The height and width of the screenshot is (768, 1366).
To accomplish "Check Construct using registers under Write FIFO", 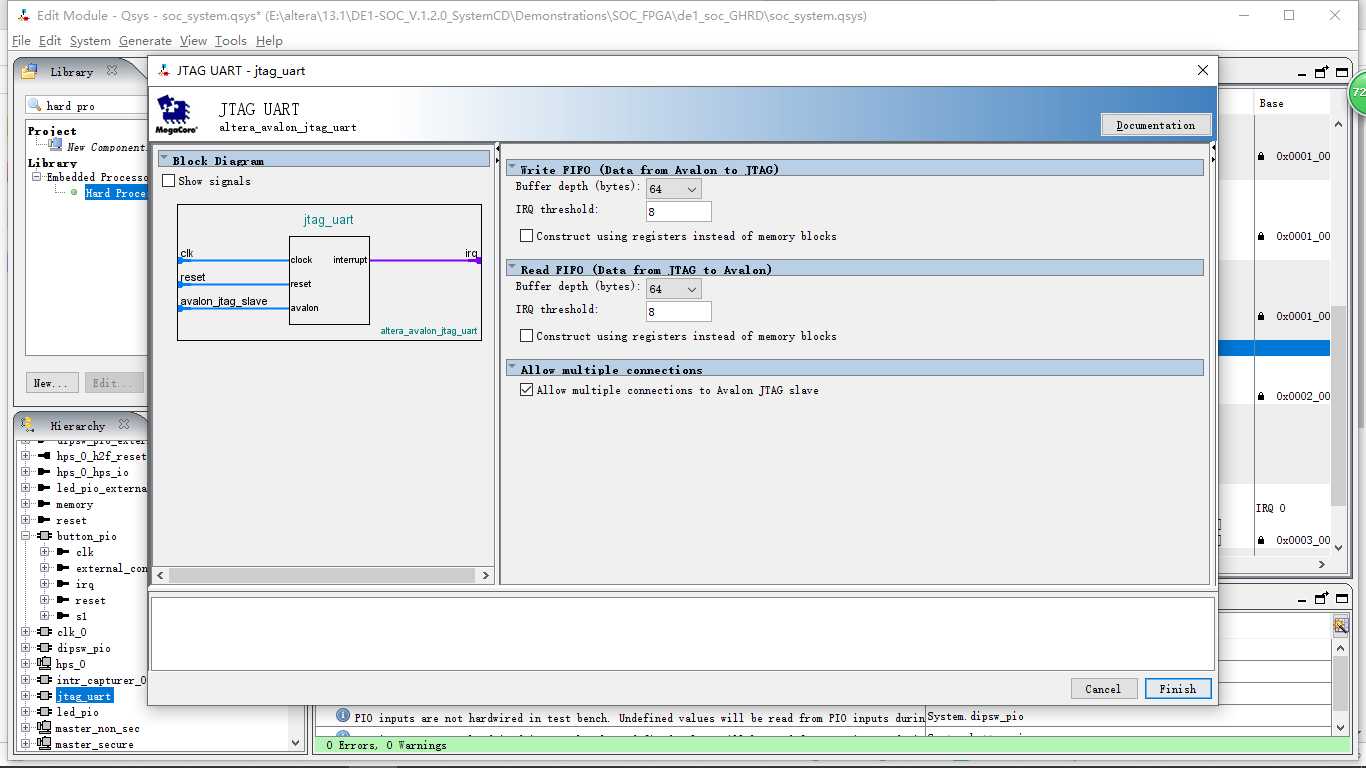I will point(526,236).
